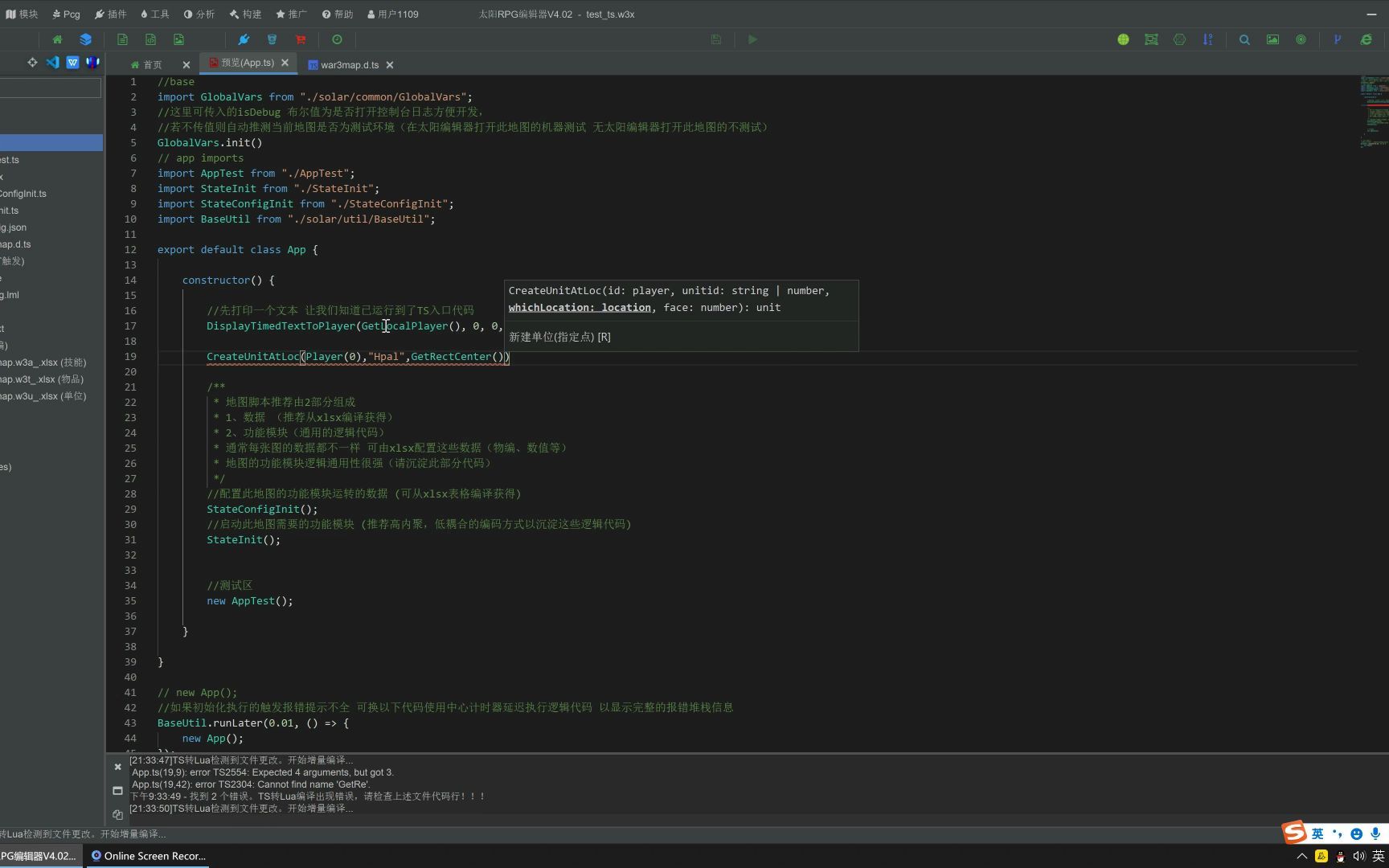1389x868 pixels.
Task: Open the 模块 menu
Action: coord(22,14)
